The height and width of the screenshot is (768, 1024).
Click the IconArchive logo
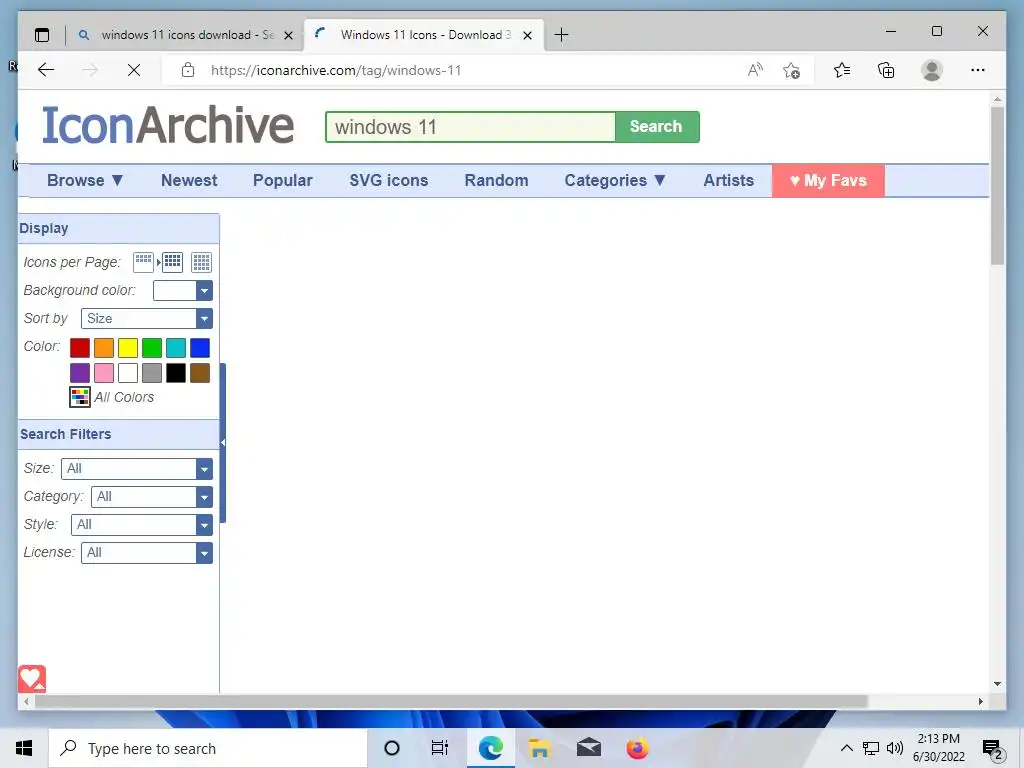click(x=168, y=125)
